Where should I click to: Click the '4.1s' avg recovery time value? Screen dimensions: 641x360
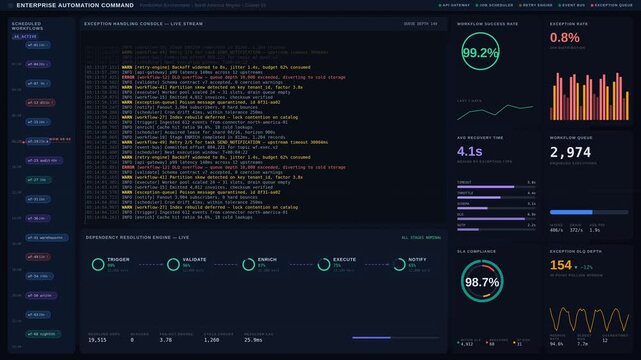(x=470, y=152)
